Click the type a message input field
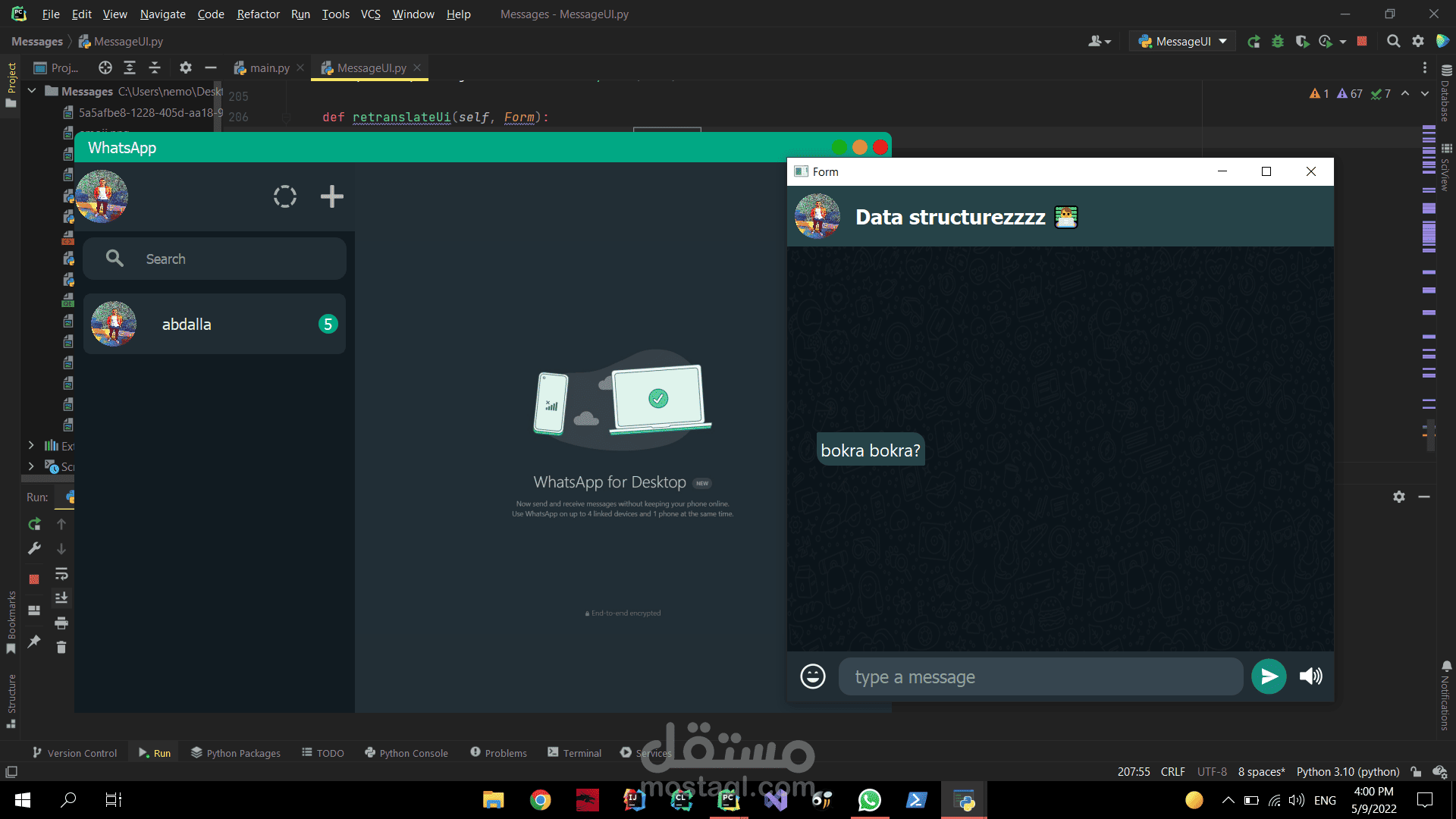Viewport: 1456px width, 819px height. coord(1040,676)
